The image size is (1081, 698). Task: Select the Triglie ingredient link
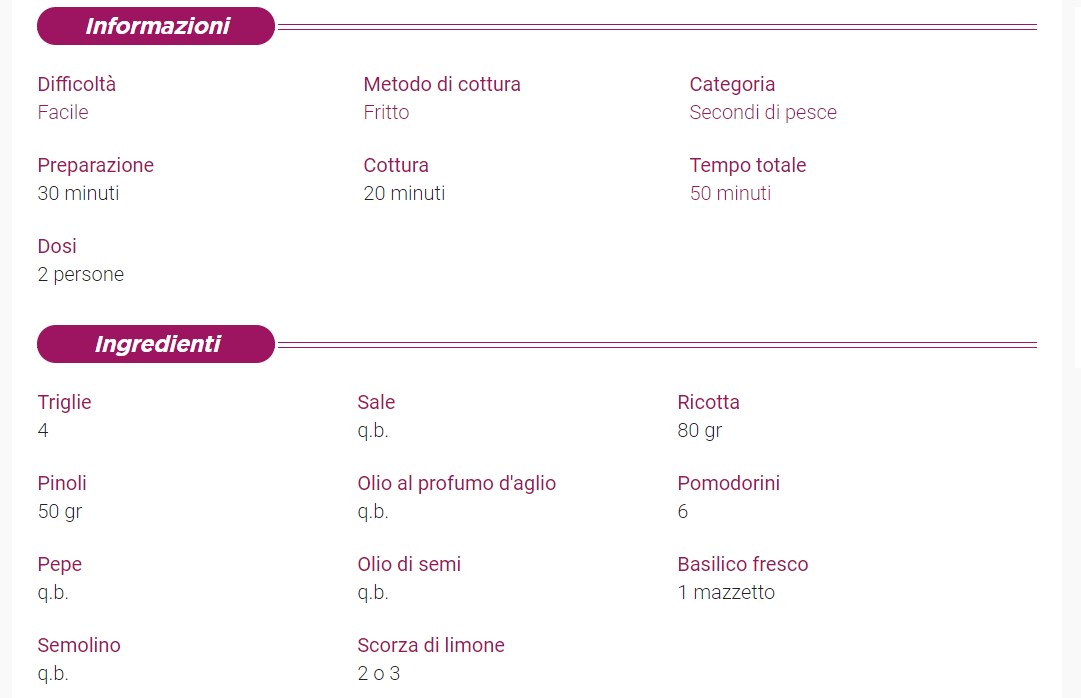(64, 402)
